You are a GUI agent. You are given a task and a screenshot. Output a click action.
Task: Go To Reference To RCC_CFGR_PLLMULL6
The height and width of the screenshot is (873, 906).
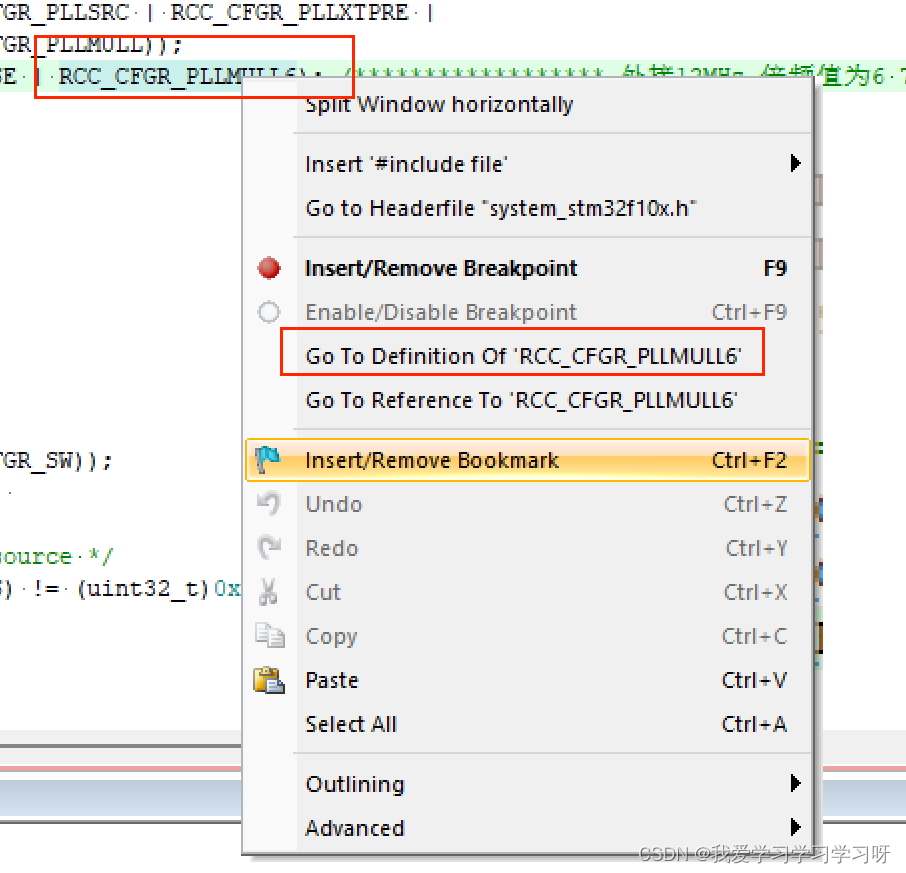click(527, 400)
